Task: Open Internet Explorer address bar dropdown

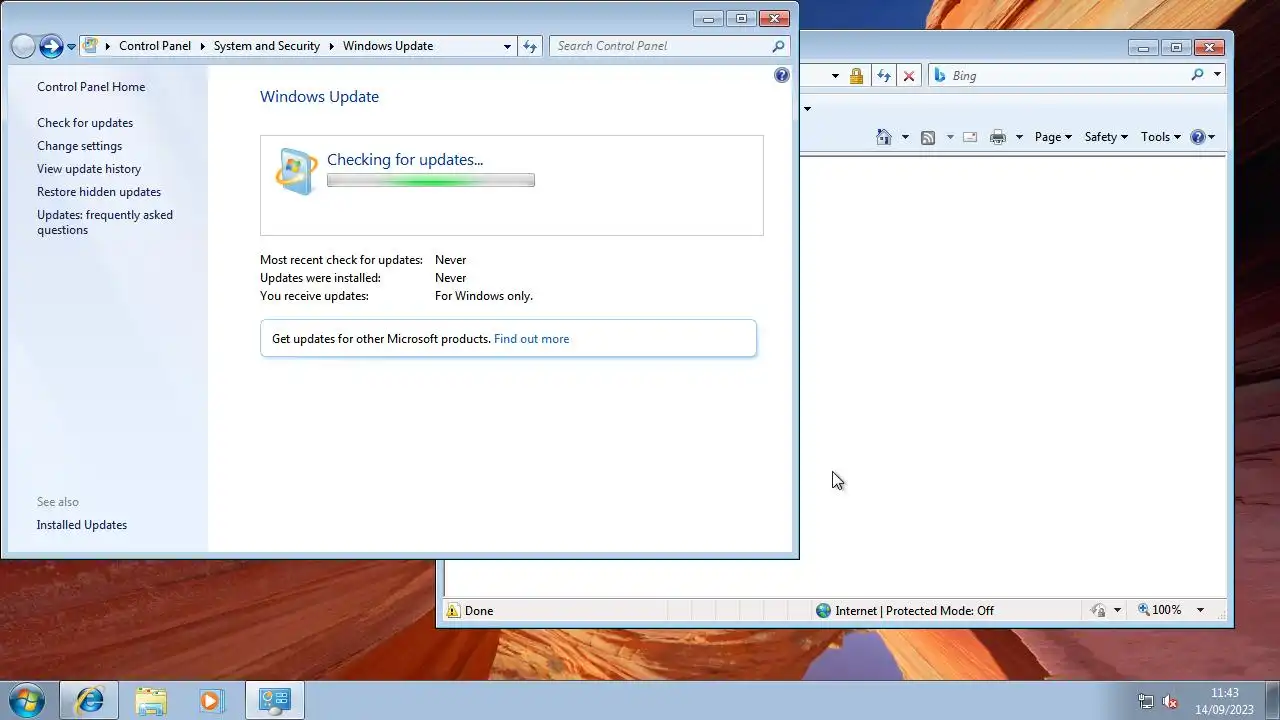Action: coord(835,76)
